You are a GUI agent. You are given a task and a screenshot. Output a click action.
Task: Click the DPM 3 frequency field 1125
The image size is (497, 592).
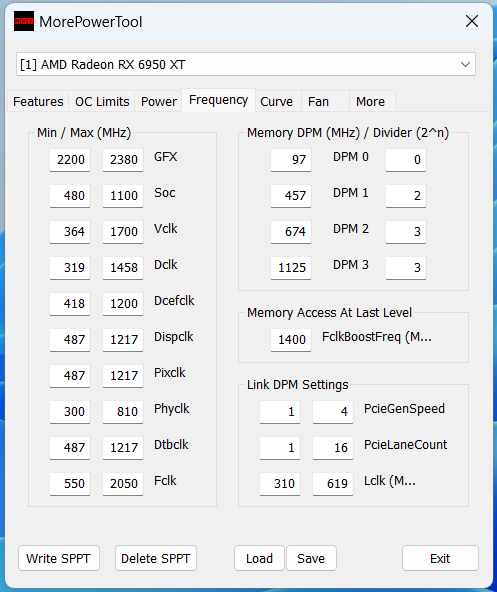click(x=291, y=268)
